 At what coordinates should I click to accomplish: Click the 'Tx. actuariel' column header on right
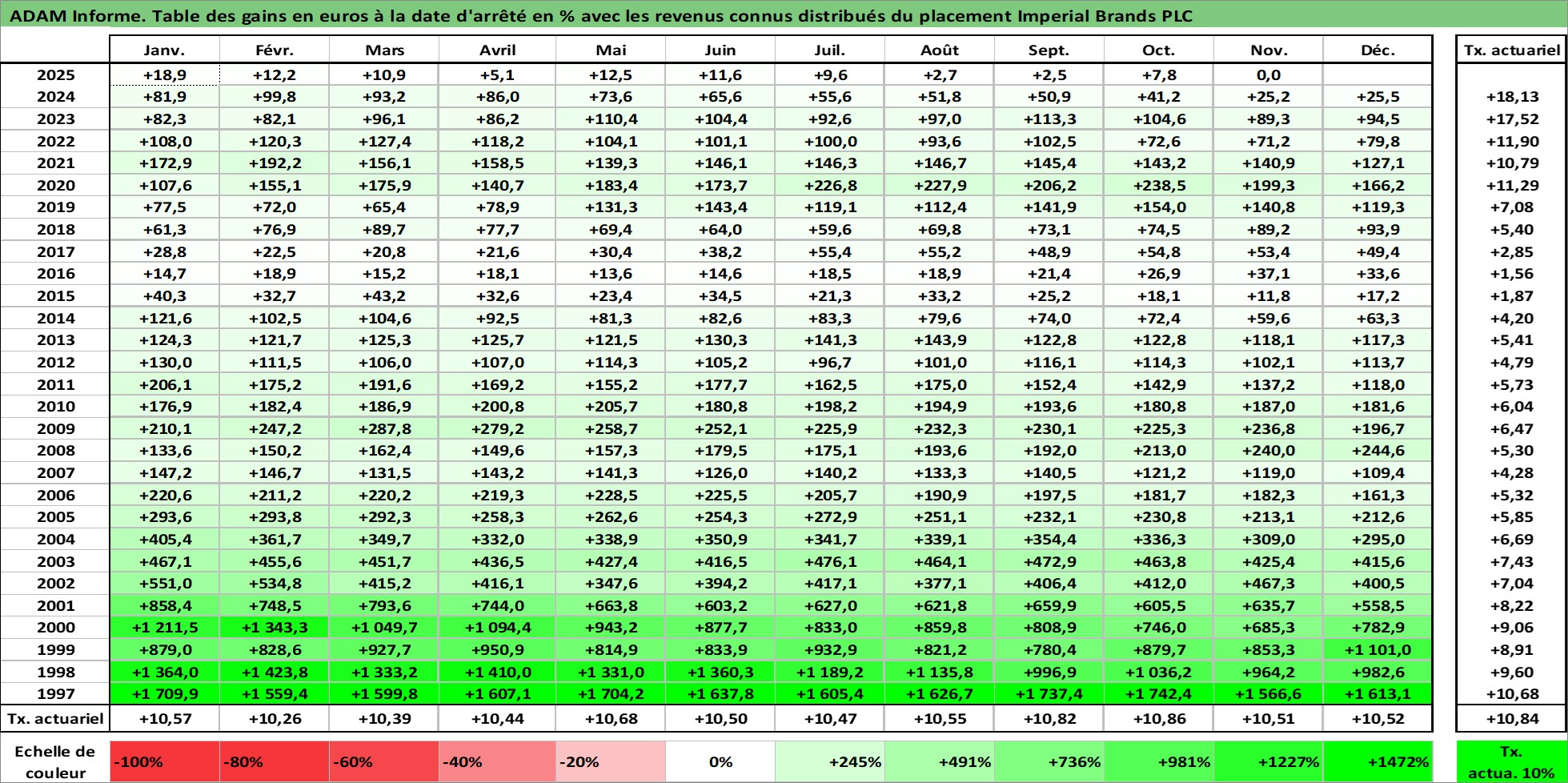tap(1512, 50)
